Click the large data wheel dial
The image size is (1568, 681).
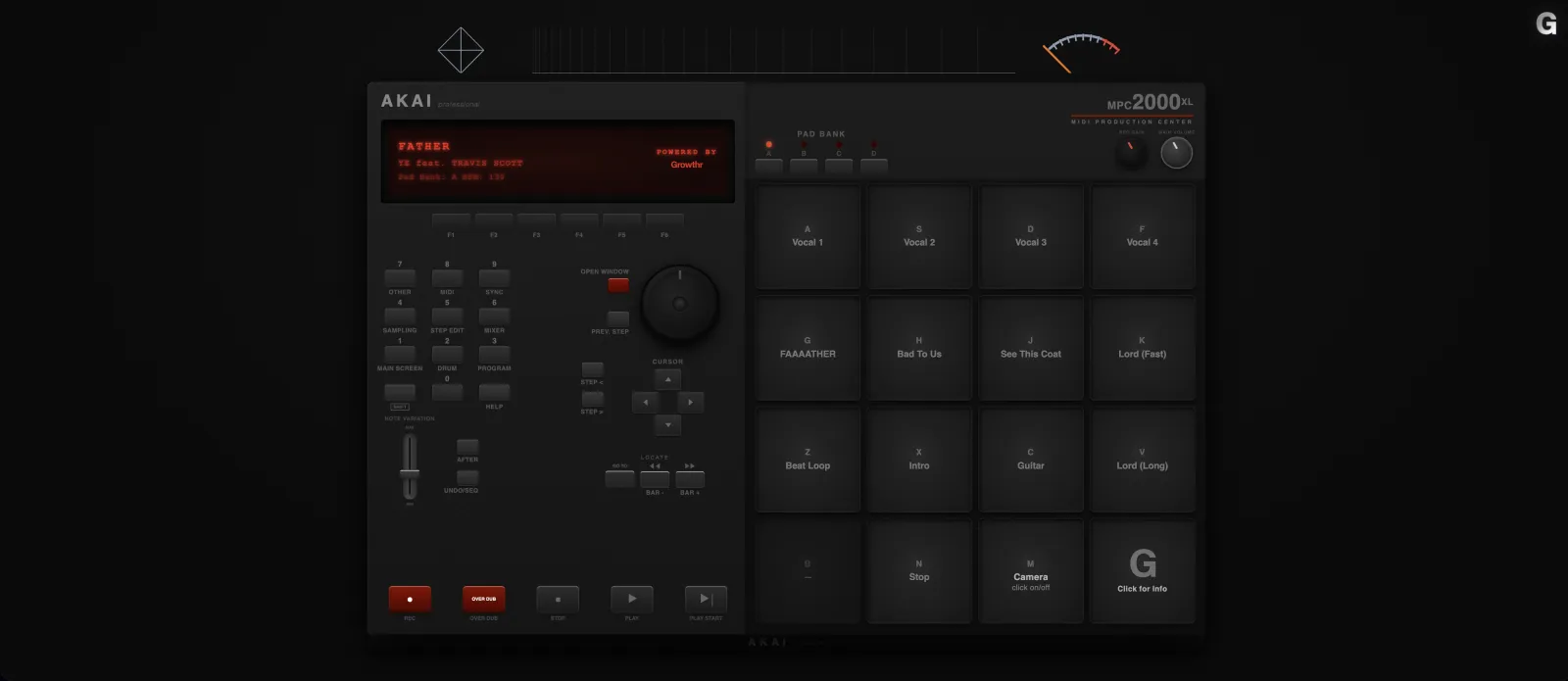(679, 303)
